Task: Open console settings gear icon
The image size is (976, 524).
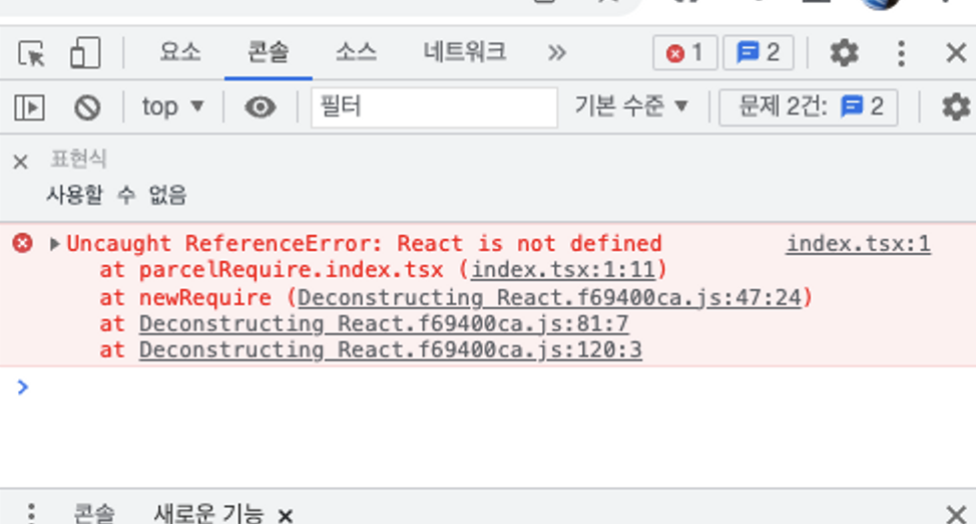Action: click(955, 107)
